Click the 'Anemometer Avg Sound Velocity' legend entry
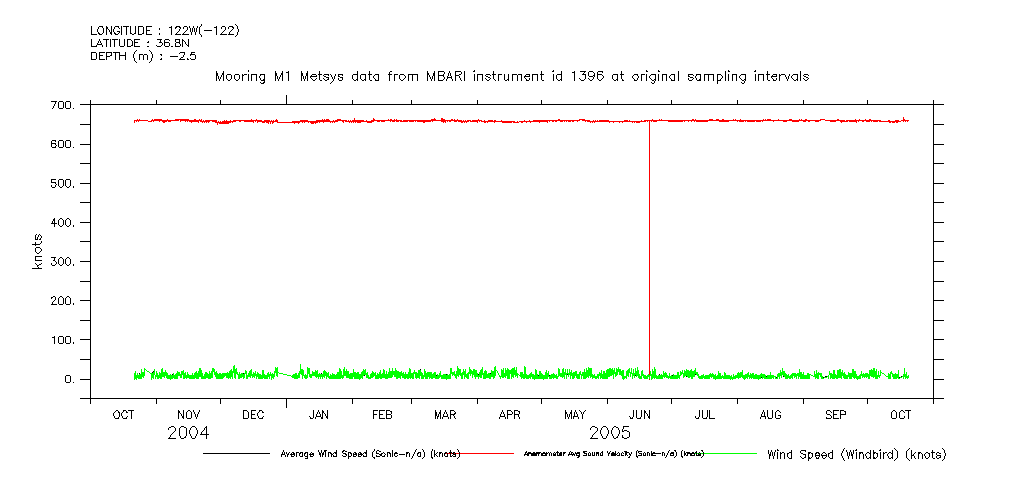This screenshot has width=1009, height=504. click(613, 454)
